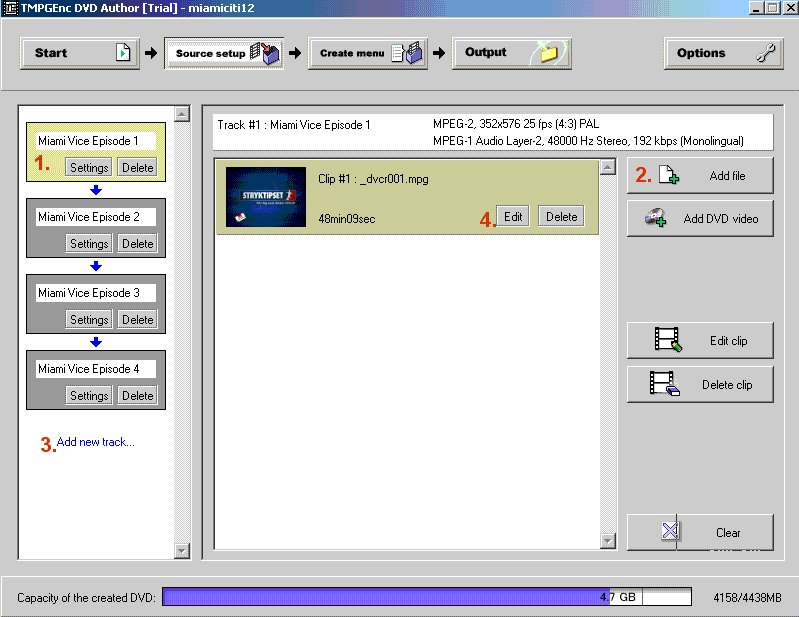Select the Miami Vice Episode 3 track title
The image size is (799, 617).
click(x=96, y=293)
